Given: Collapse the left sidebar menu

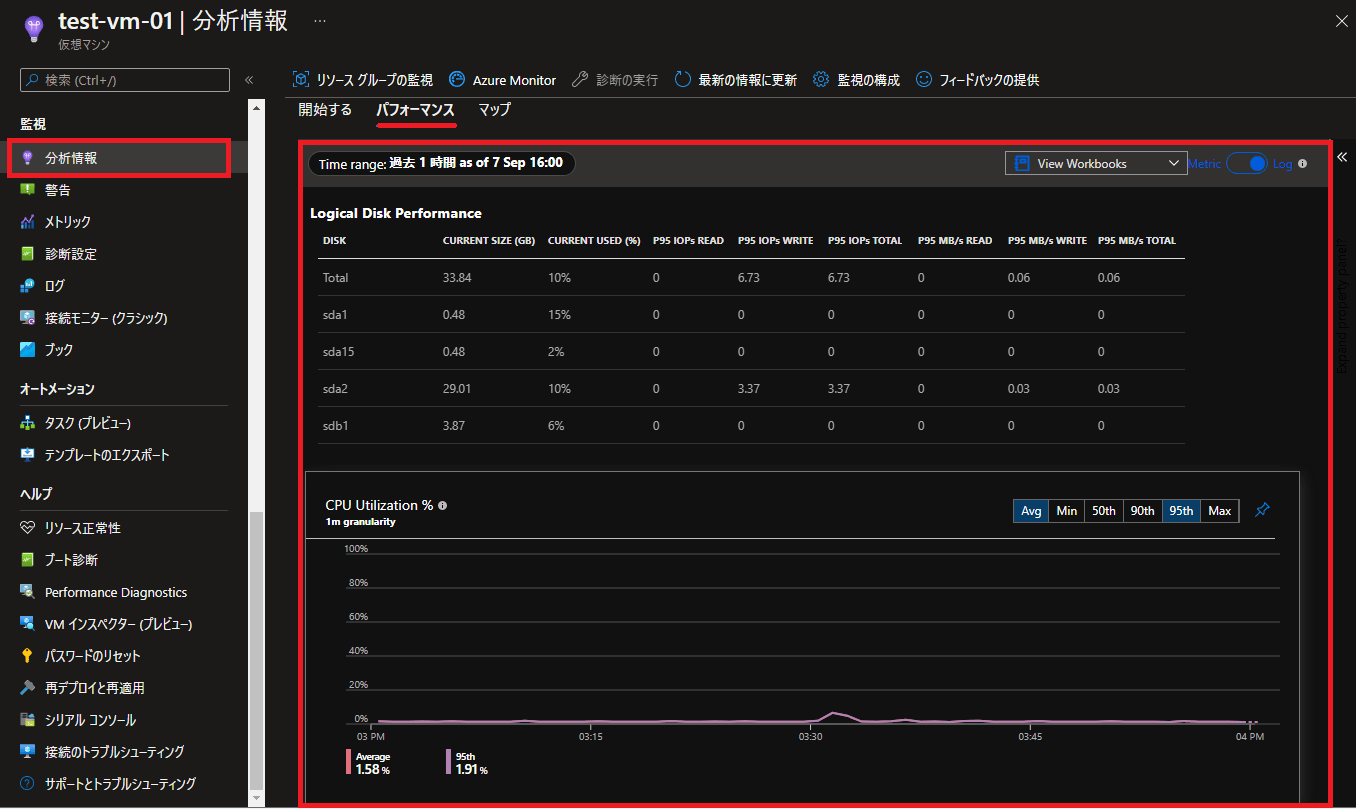Looking at the screenshot, I should point(249,80).
